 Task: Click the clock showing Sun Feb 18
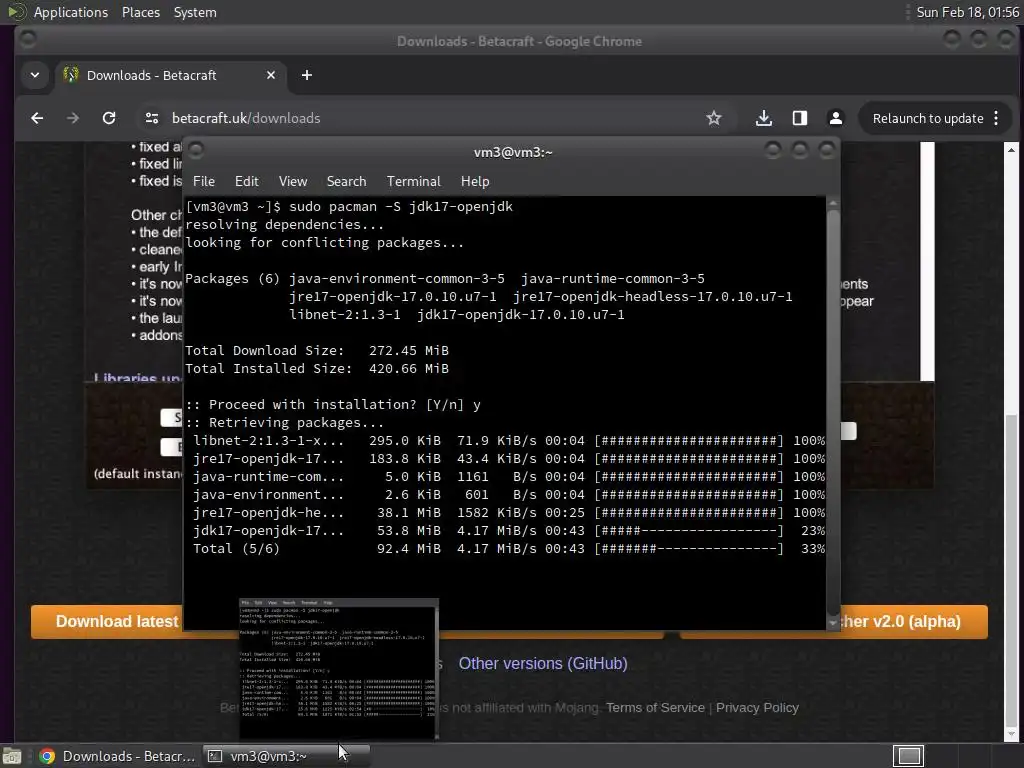click(x=967, y=12)
